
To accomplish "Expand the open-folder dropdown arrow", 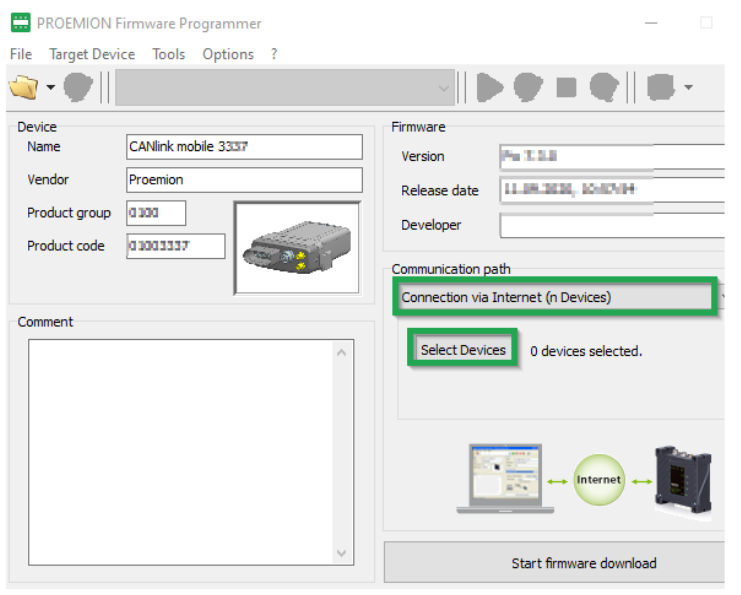I will (x=51, y=87).
